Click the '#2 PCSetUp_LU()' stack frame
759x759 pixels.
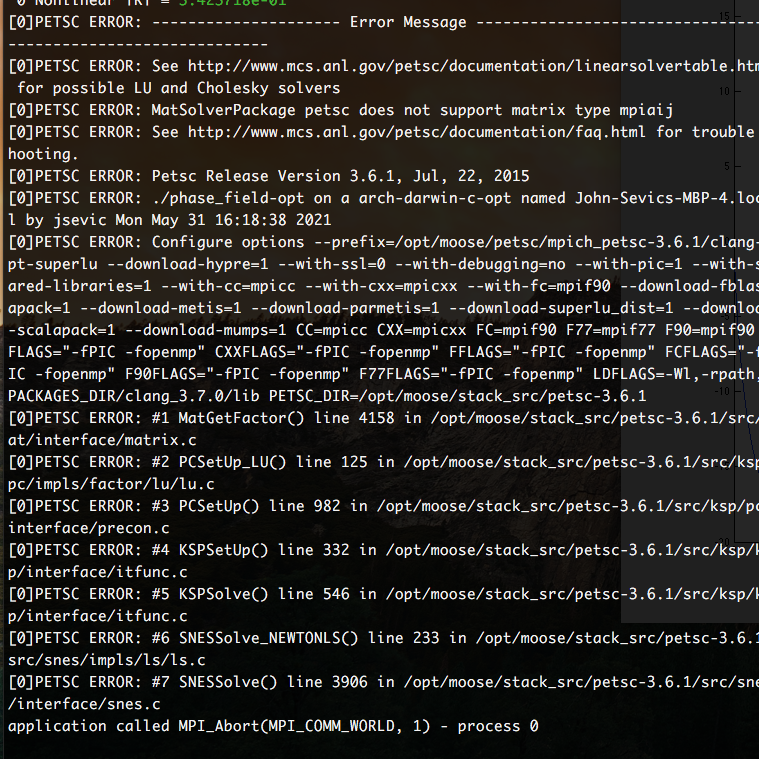click(219, 462)
